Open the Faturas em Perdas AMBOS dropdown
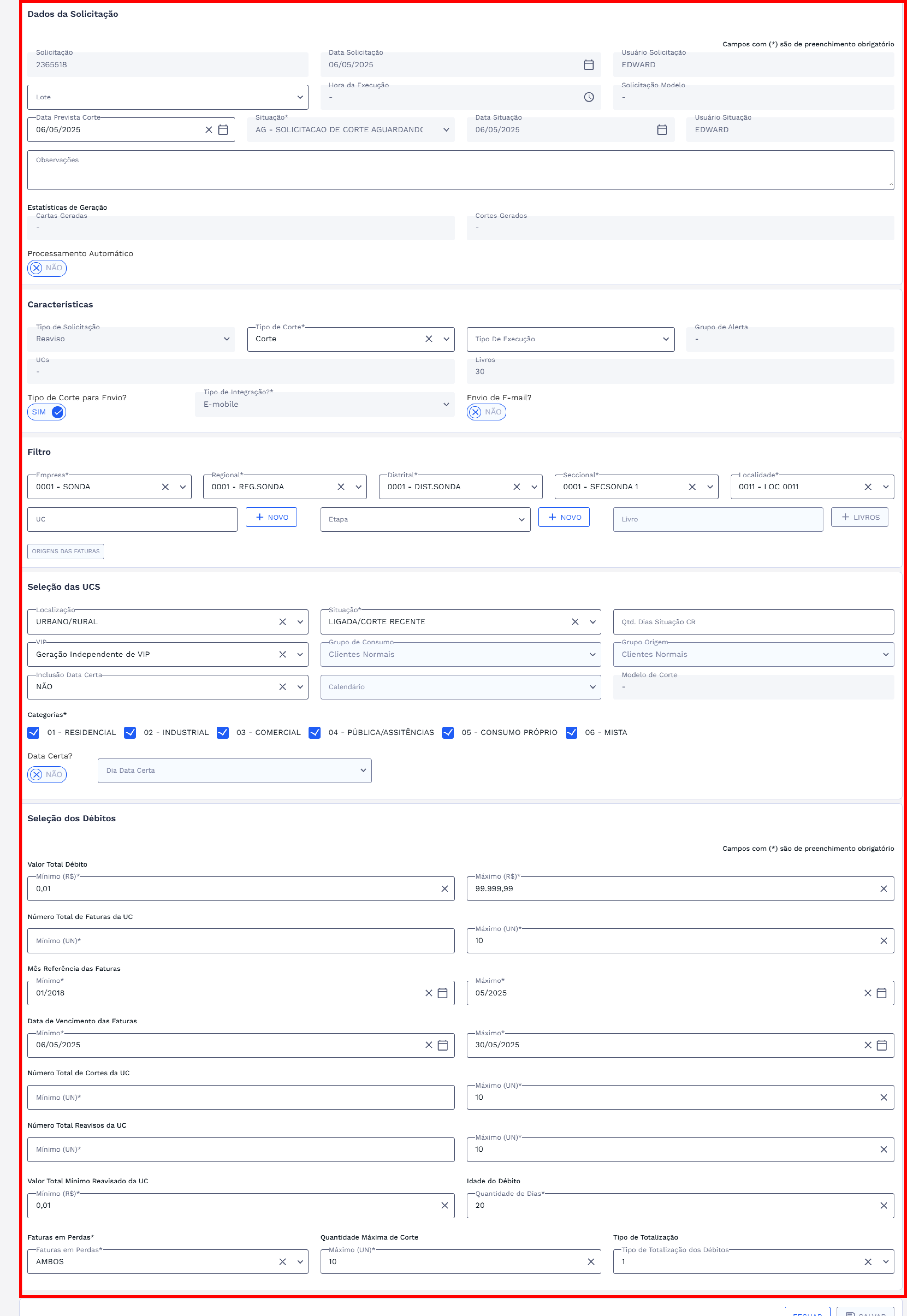 [x=300, y=1261]
